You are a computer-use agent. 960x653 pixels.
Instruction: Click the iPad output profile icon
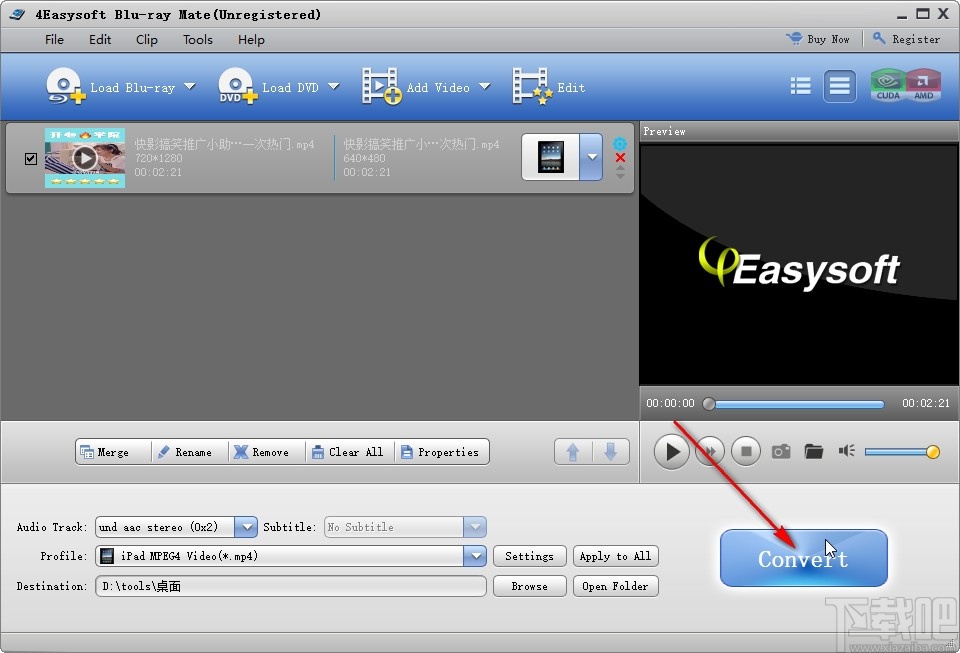(x=550, y=157)
